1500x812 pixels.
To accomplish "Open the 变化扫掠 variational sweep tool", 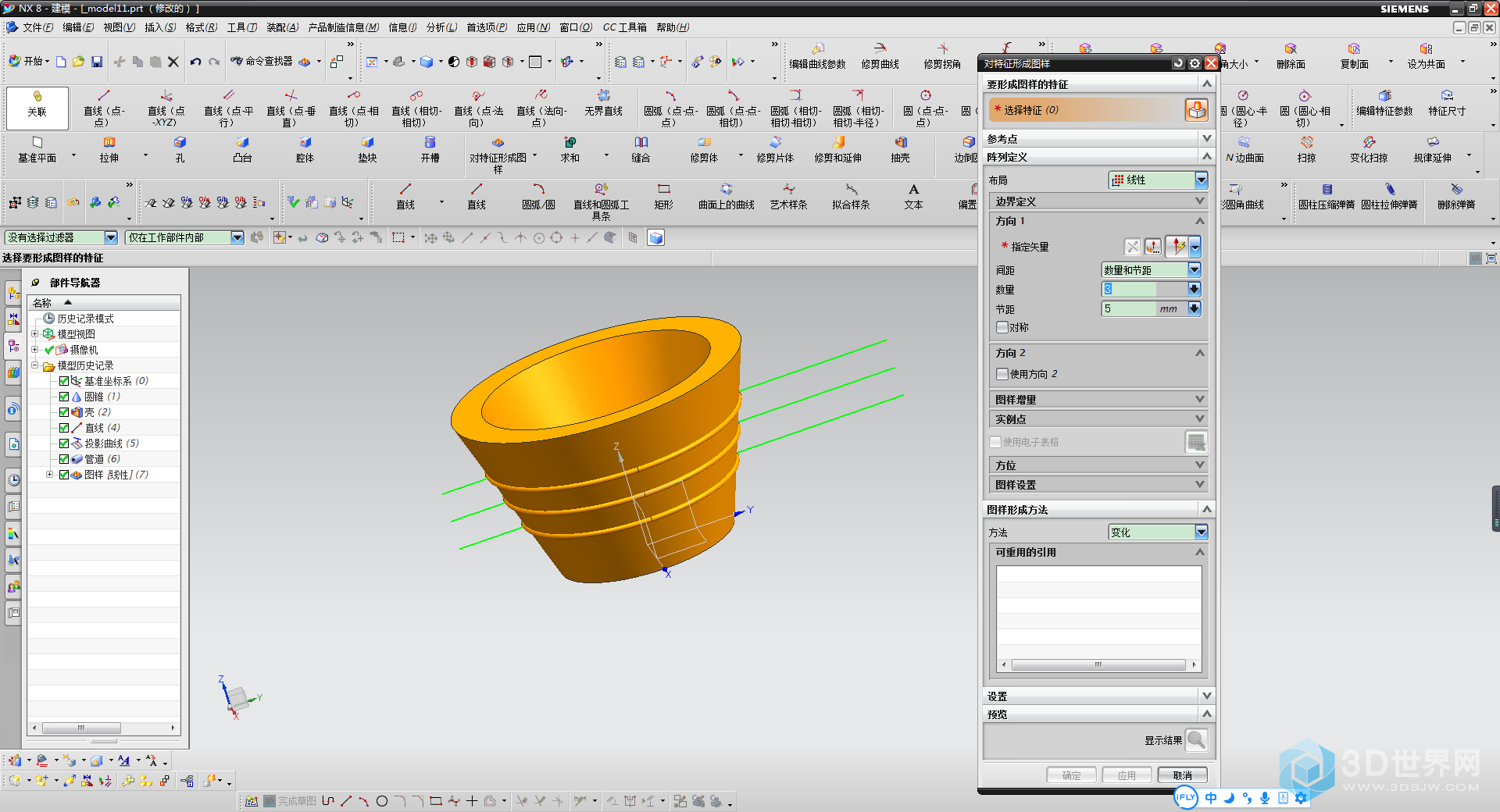I will (x=1369, y=149).
